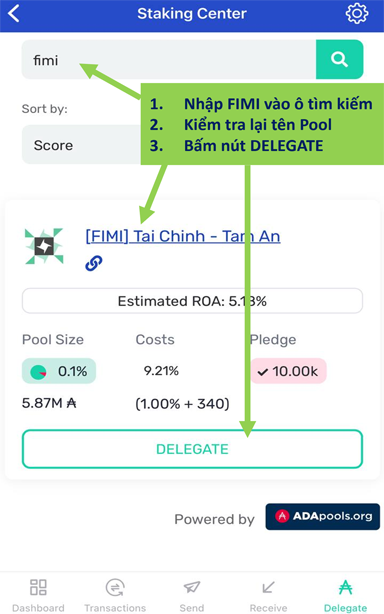Image resolution: width=384 pixels, height=614 pixels.
Task: Tap the 0.1% pool size indicator
Action: (x=59, y=371)
